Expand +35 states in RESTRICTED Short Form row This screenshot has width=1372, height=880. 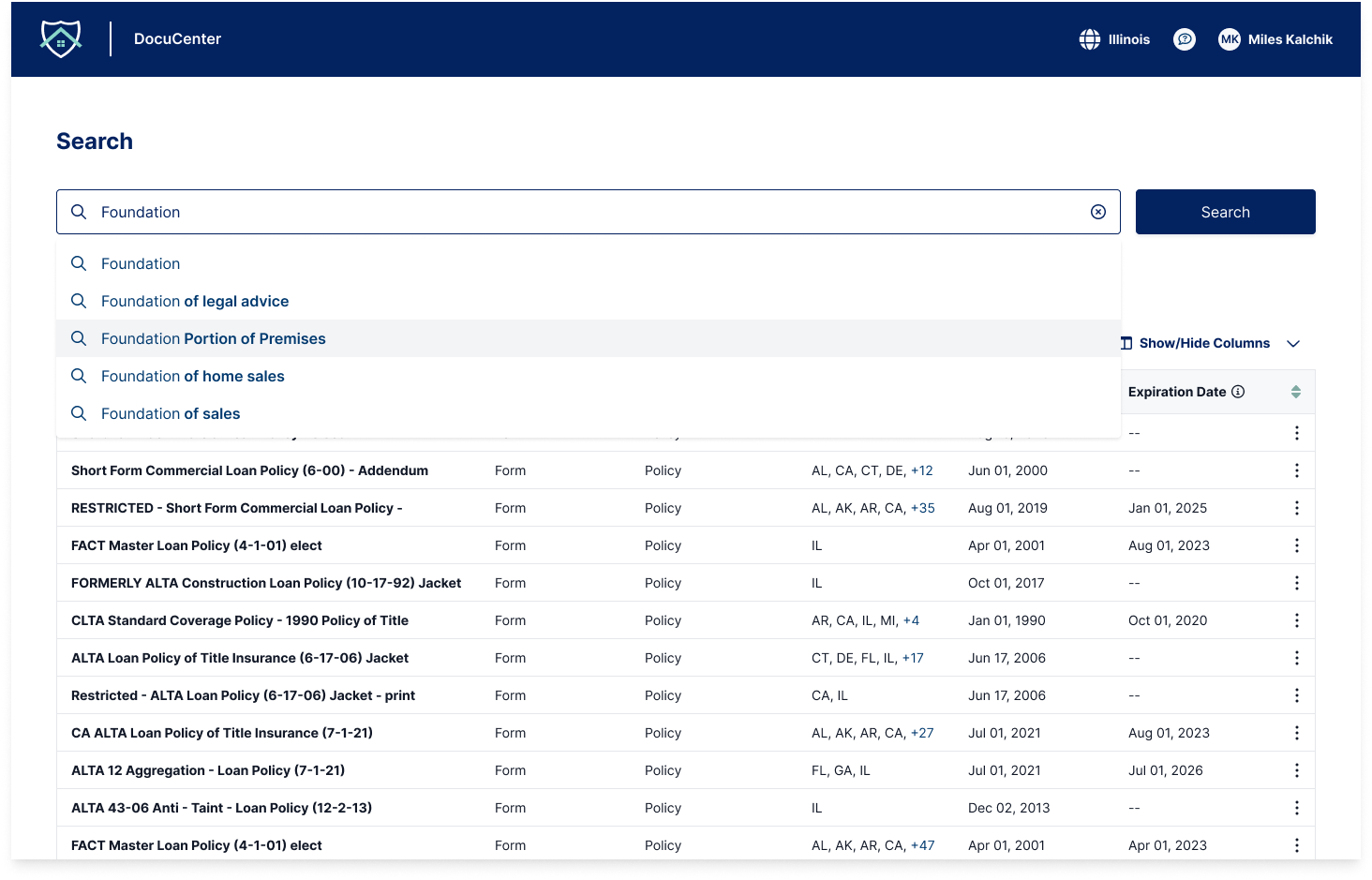coord(923,508)
